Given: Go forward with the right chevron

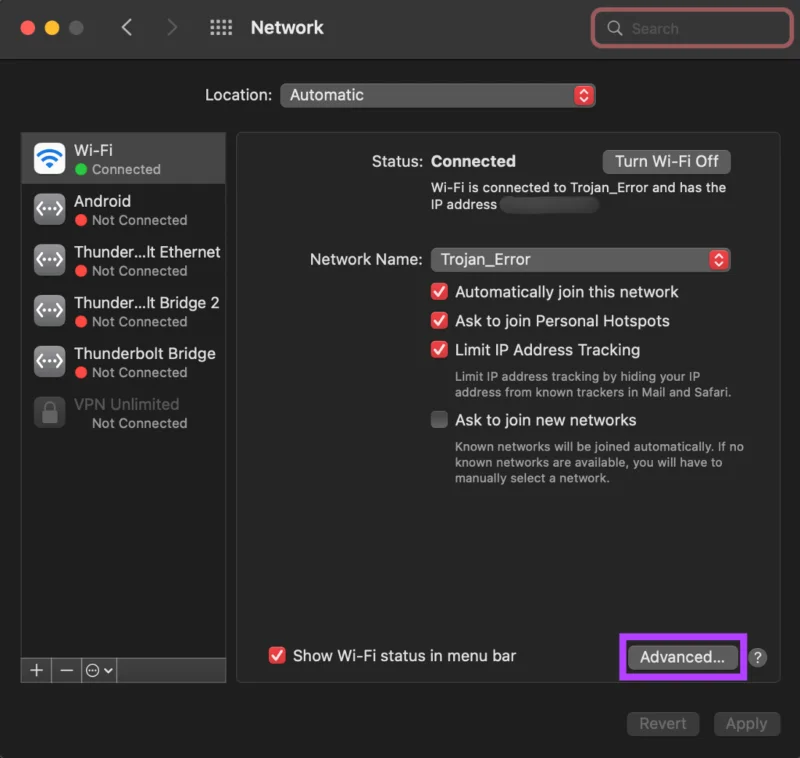Looking at the screenshot, I should [172, 28].
